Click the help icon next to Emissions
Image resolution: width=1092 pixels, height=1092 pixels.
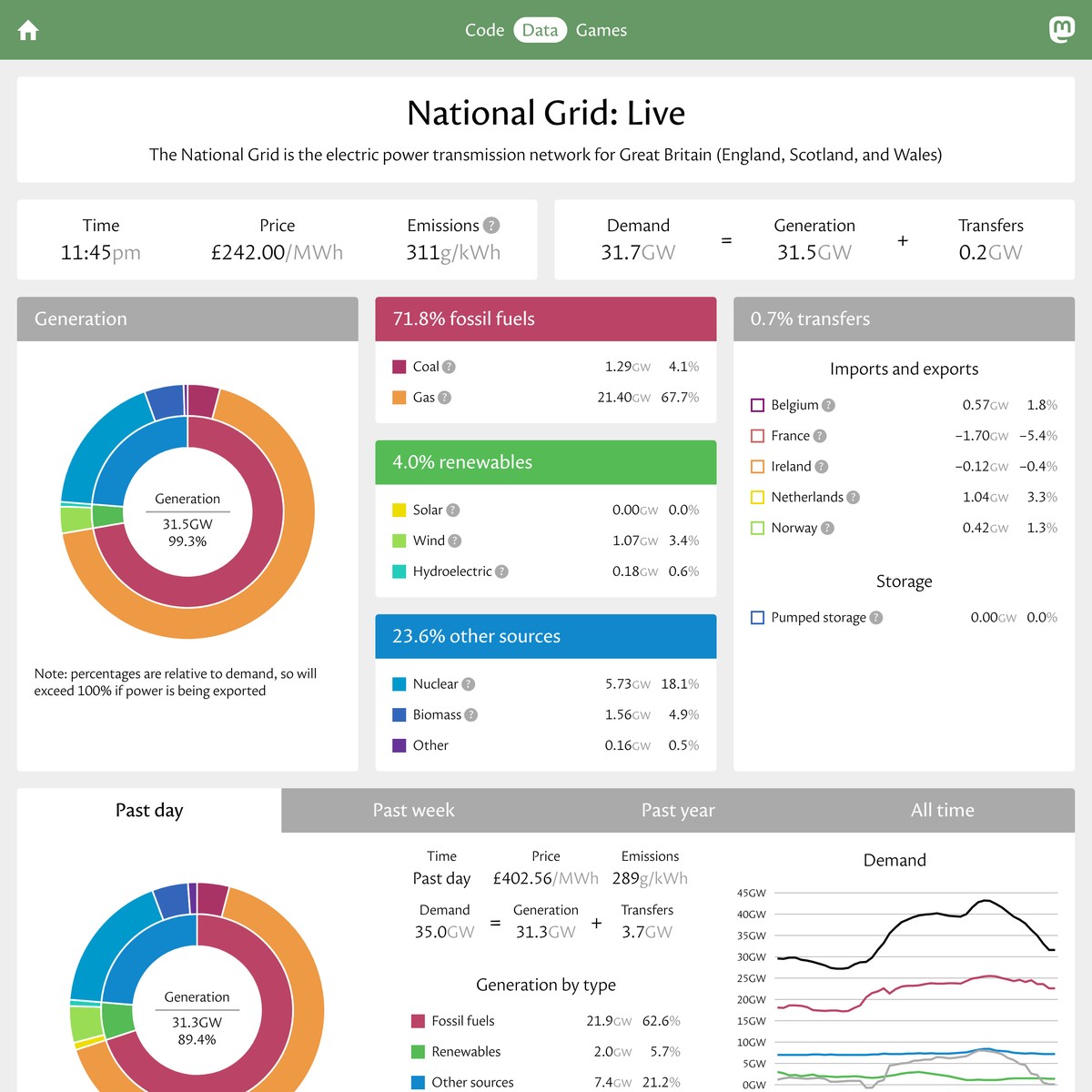pos(490,226)
